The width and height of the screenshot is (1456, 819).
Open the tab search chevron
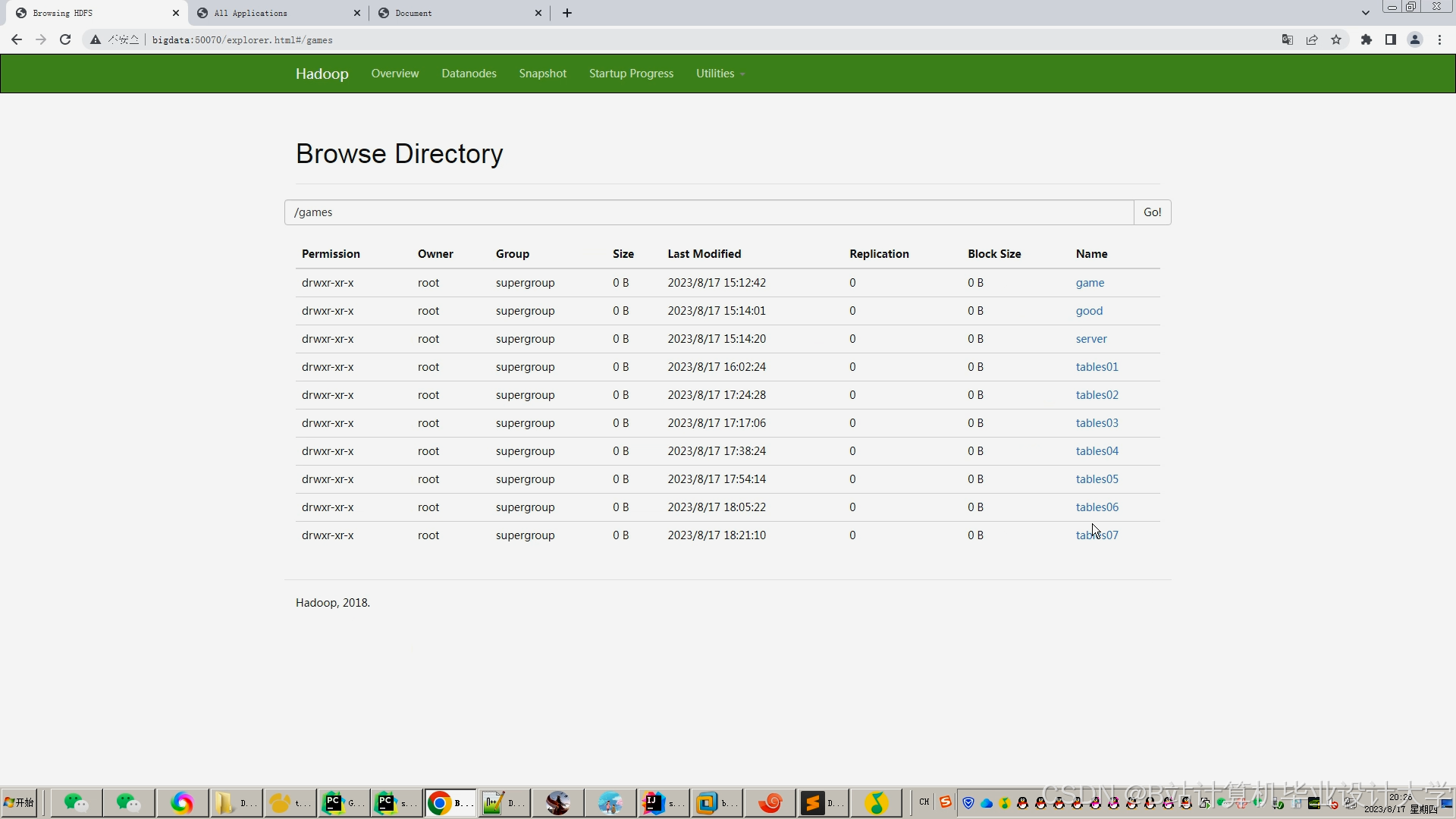tap(1366, 13)
